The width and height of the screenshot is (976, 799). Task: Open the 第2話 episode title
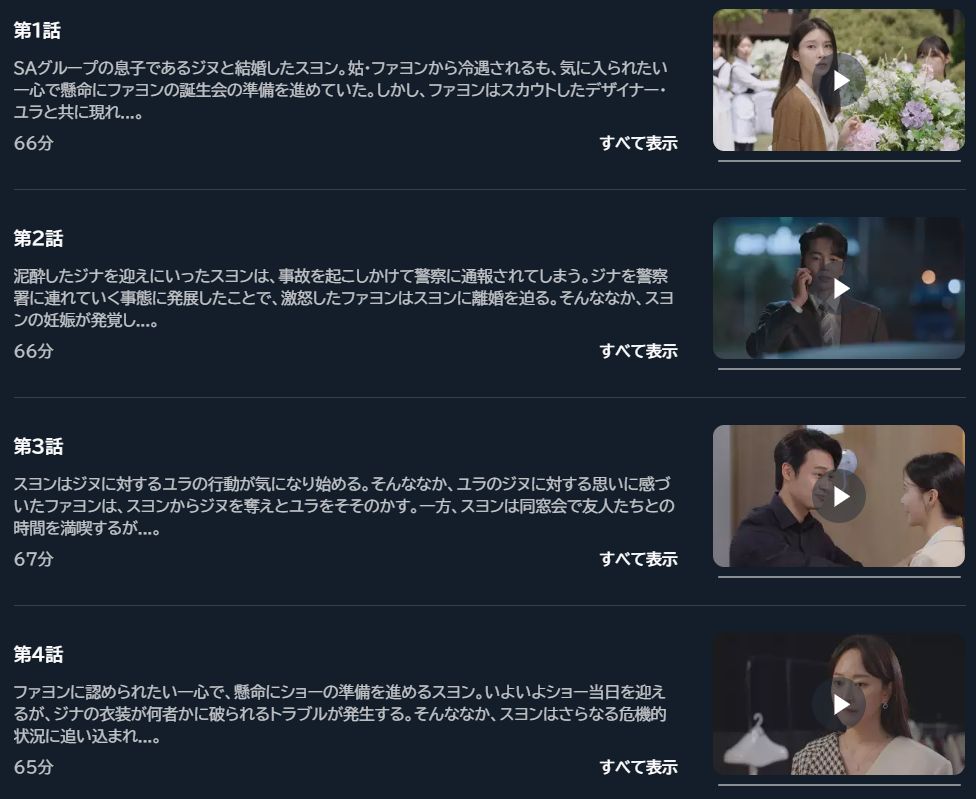pos(38,238)
